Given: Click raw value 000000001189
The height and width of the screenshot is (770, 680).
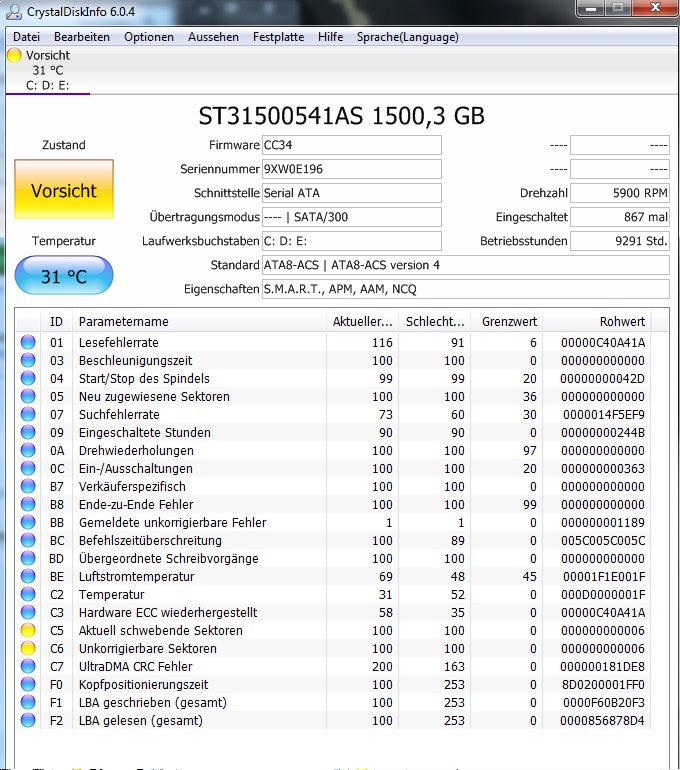Looking at the screenshot, I should (603, 522).
